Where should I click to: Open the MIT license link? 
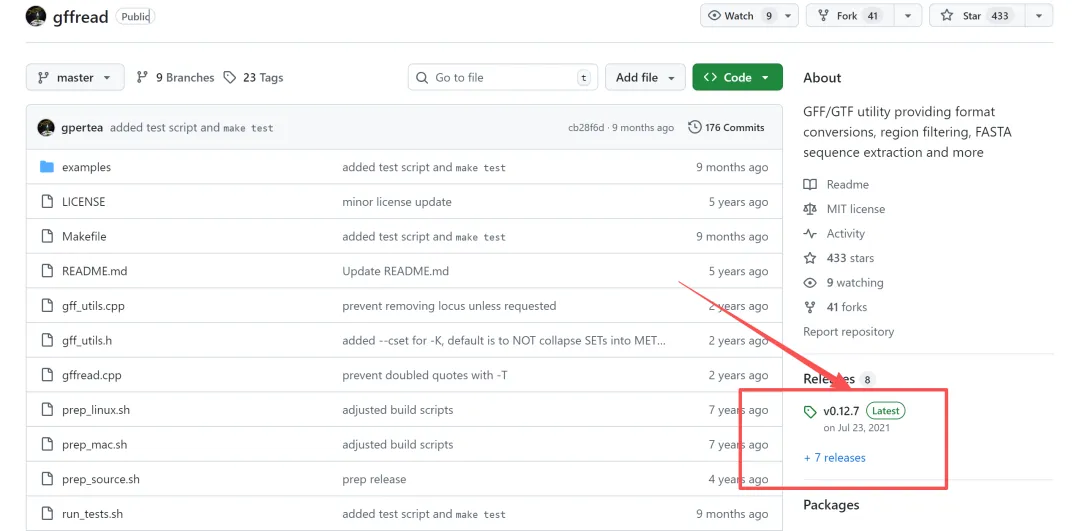pos(856,209)
